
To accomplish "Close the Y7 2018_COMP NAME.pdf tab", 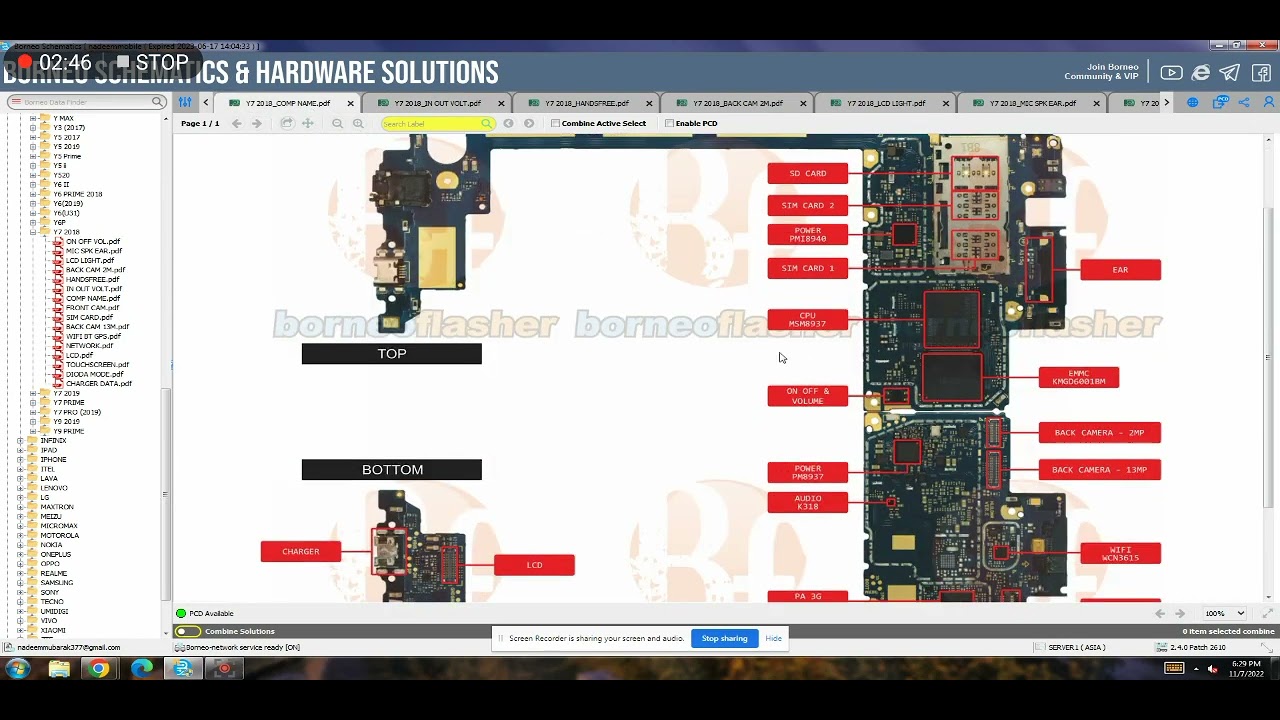I will pyautogui.click(x=350, y=103).
